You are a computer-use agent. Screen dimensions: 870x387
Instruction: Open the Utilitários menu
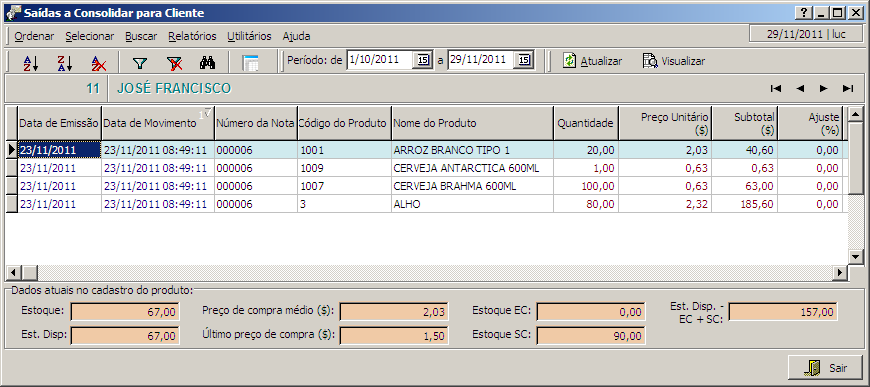(x=249, y=36)
